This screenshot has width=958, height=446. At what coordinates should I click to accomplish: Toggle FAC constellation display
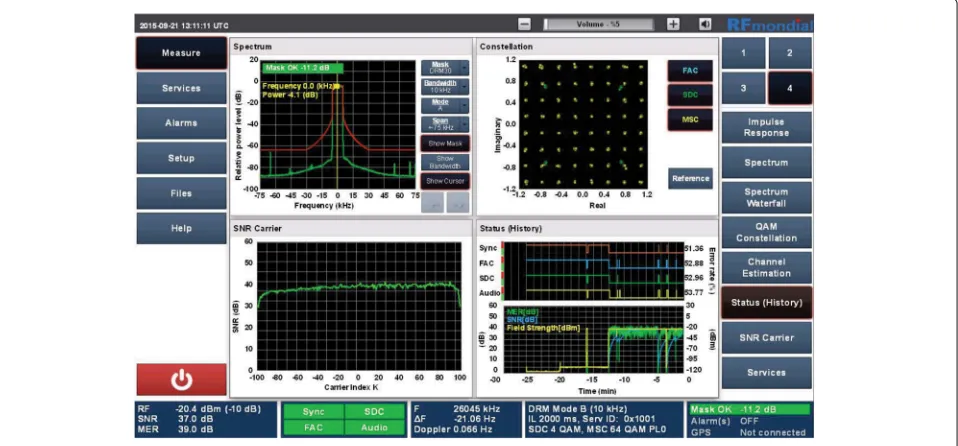690,70
